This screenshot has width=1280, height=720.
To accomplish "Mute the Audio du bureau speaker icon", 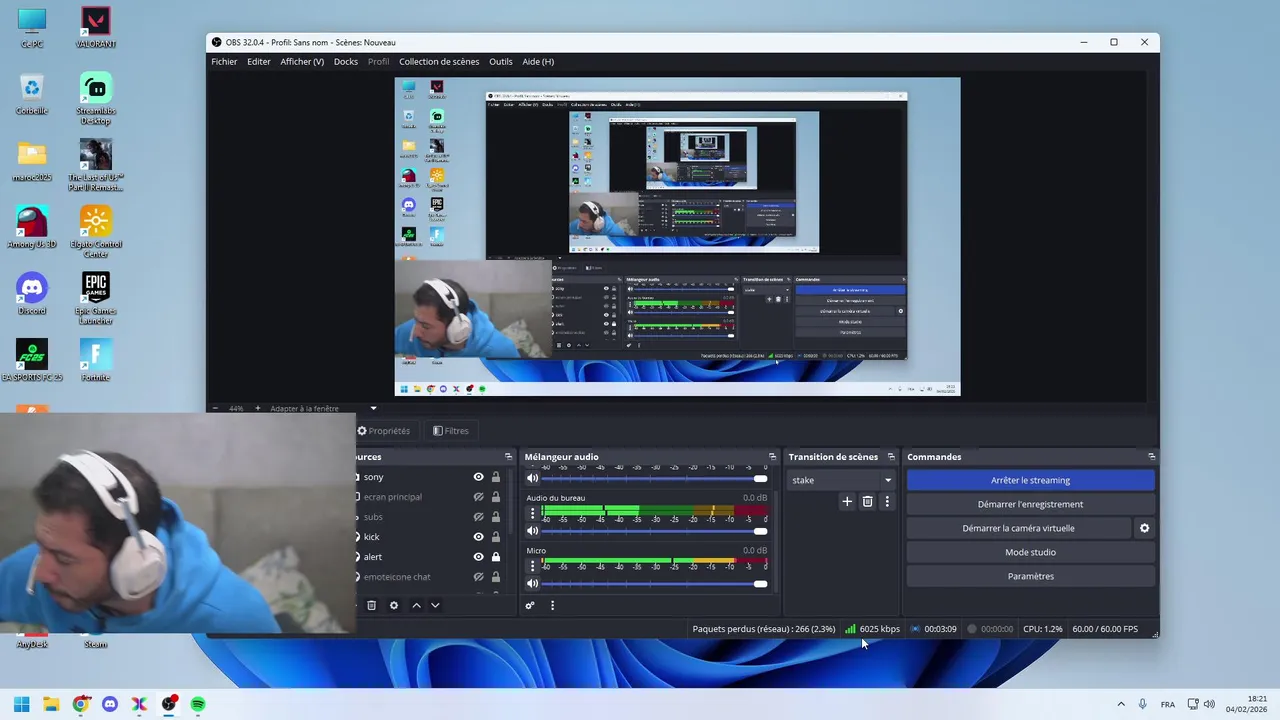I will tap(532, 531).
